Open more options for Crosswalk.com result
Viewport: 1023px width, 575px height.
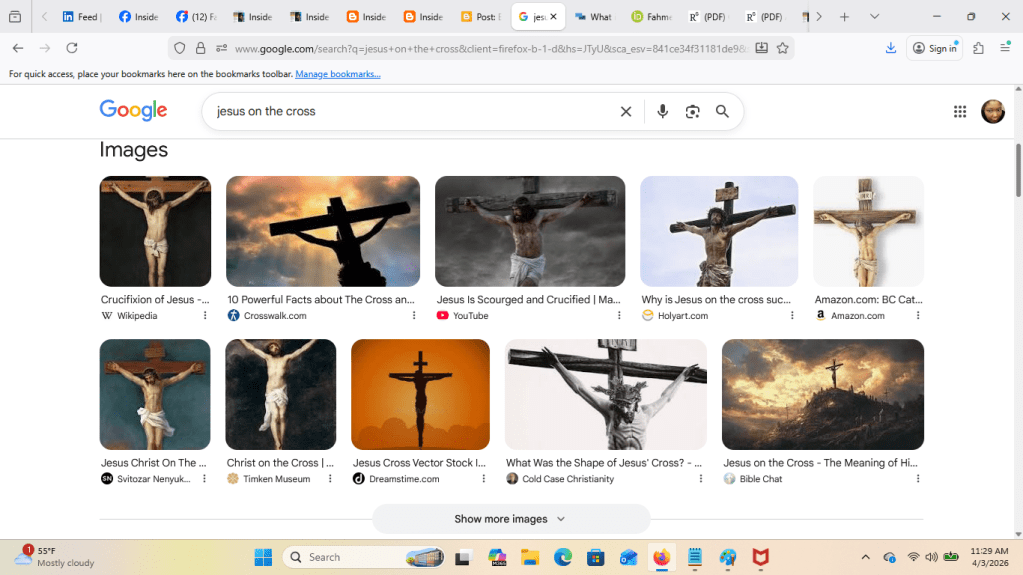[x=414, y=315]
